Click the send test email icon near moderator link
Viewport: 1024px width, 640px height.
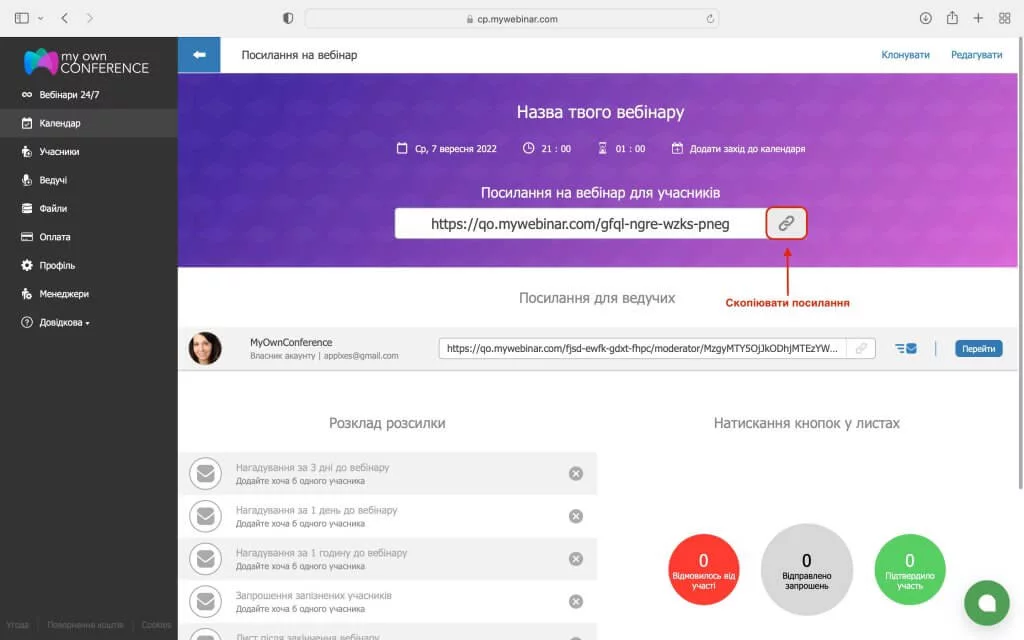click(908, 348)
